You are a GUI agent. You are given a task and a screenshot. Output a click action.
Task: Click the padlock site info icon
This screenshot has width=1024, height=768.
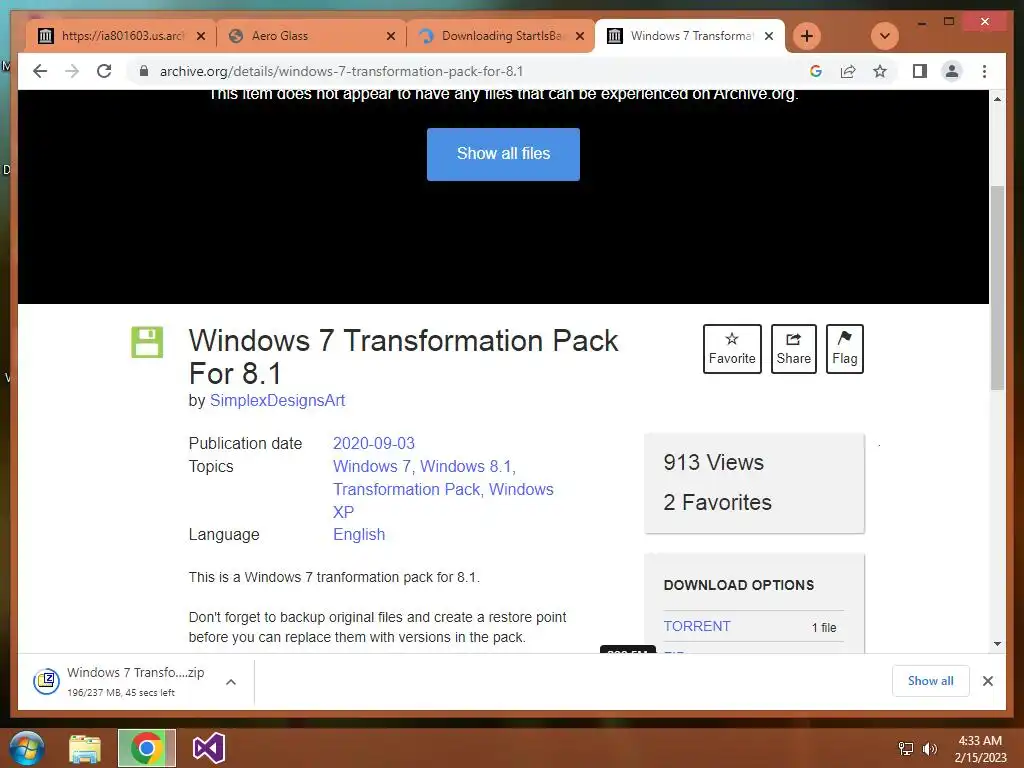click(144, 71)
